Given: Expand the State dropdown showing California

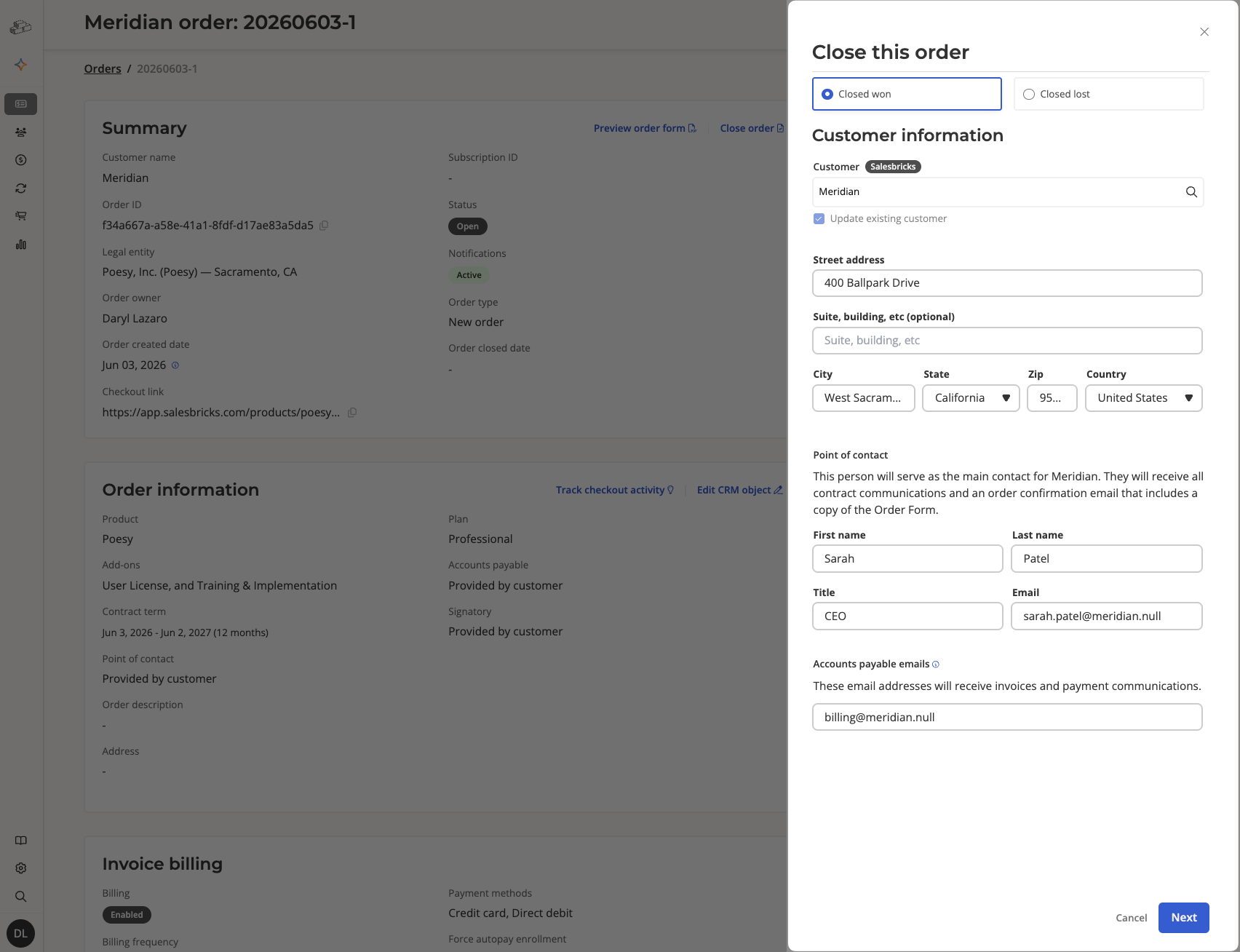Looking at the screenshot, I should tap(971, 398).
